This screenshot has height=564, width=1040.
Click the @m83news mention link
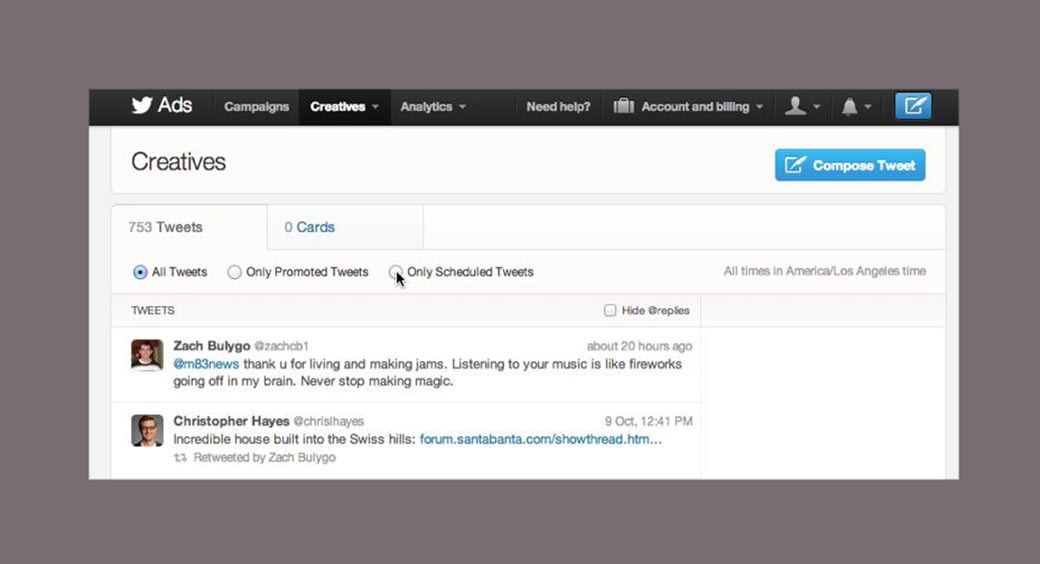pyautogui.click(x=206, y=364)
